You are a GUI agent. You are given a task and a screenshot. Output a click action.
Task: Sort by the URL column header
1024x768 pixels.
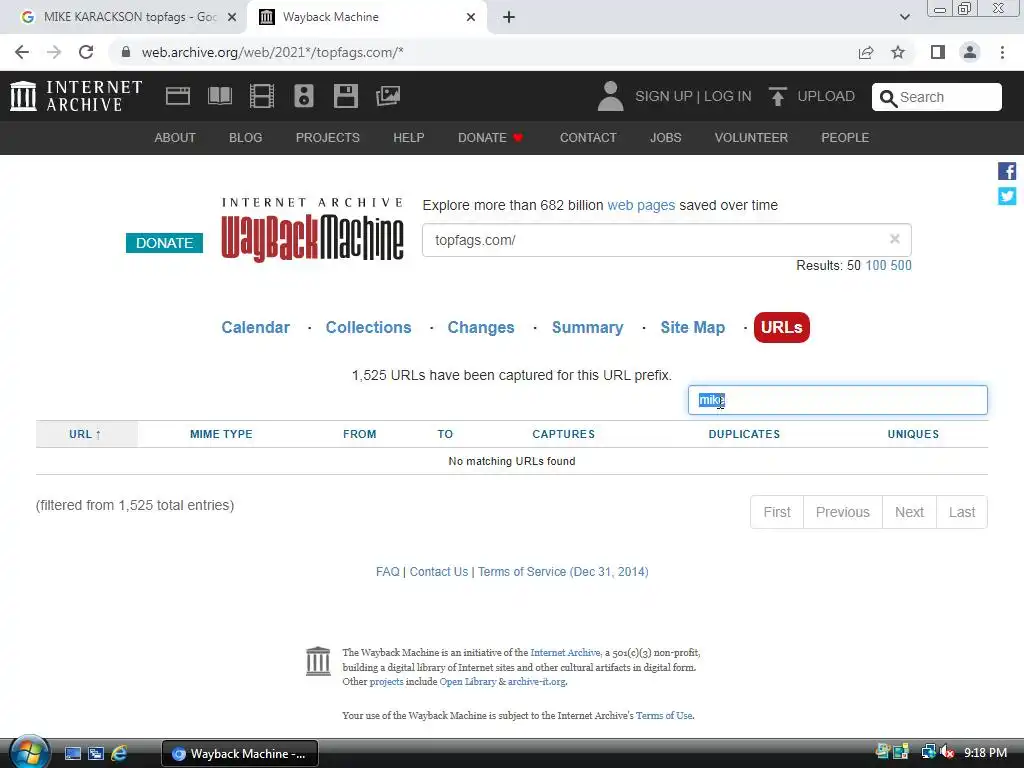pos(86,434)
